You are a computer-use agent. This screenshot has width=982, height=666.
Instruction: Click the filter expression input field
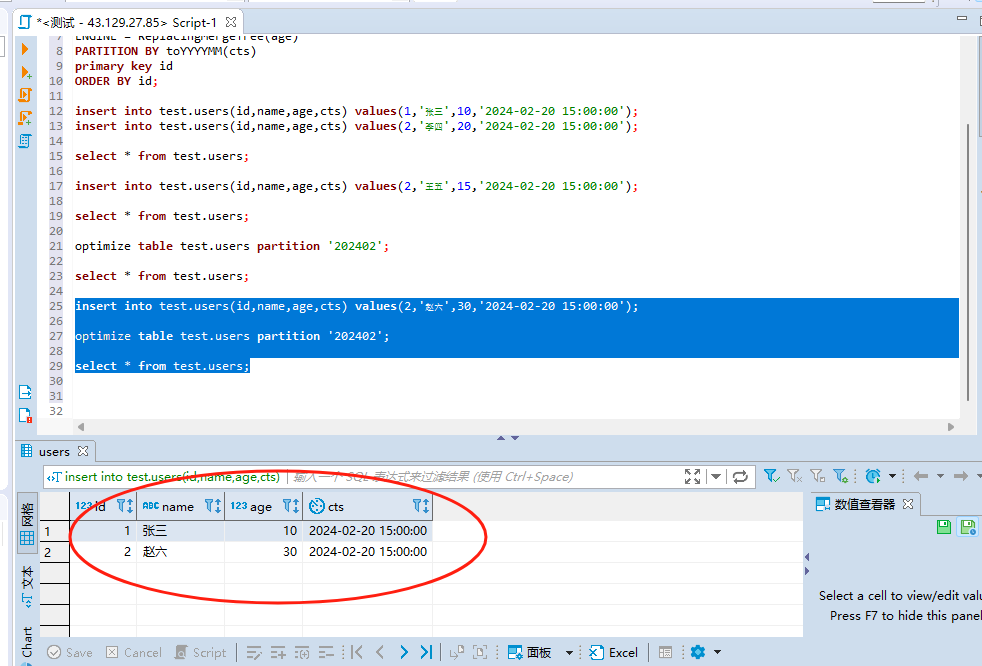[480, 477]
